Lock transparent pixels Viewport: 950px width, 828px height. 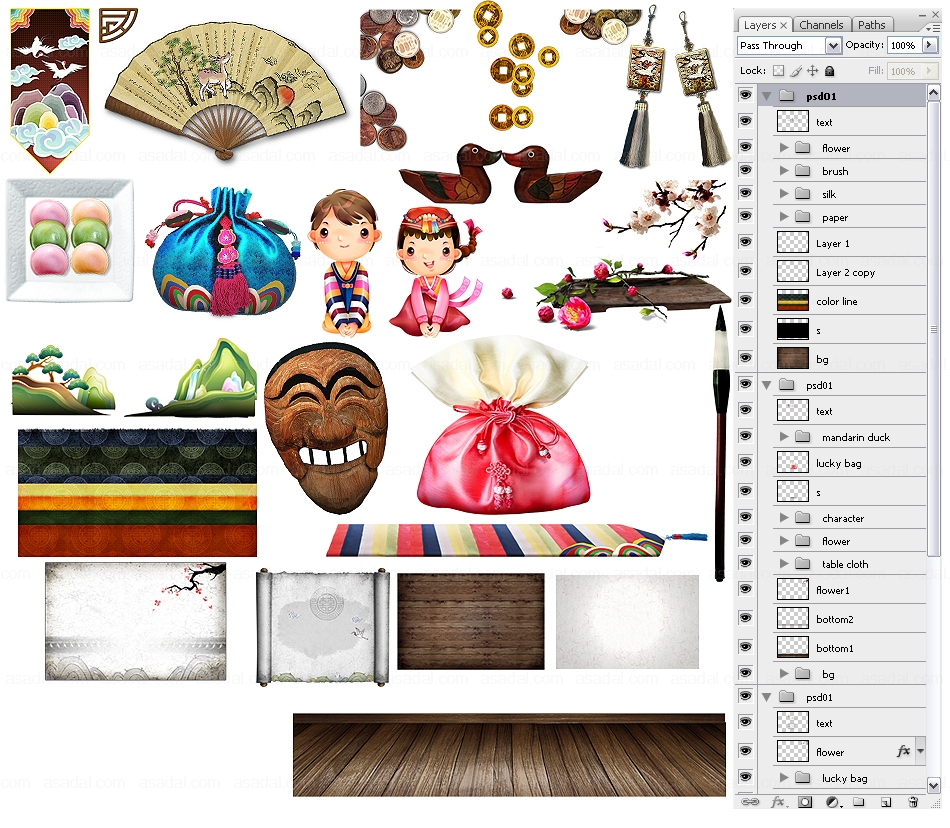coord(778,71)
